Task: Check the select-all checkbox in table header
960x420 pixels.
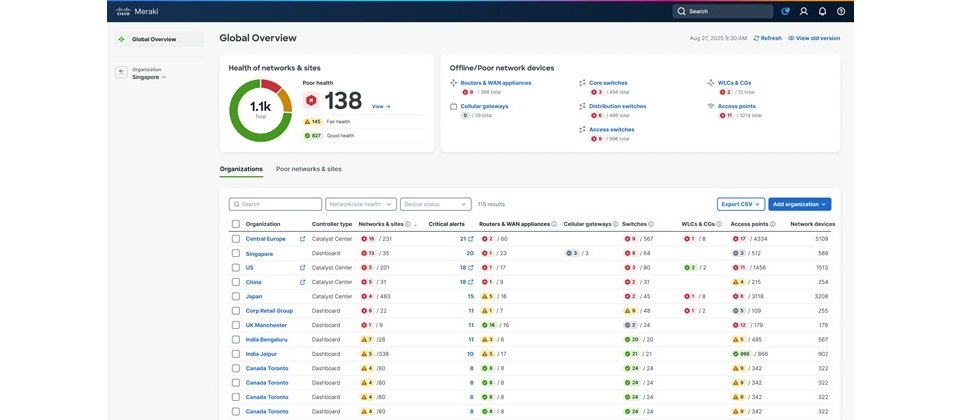Action: (236, 224)
